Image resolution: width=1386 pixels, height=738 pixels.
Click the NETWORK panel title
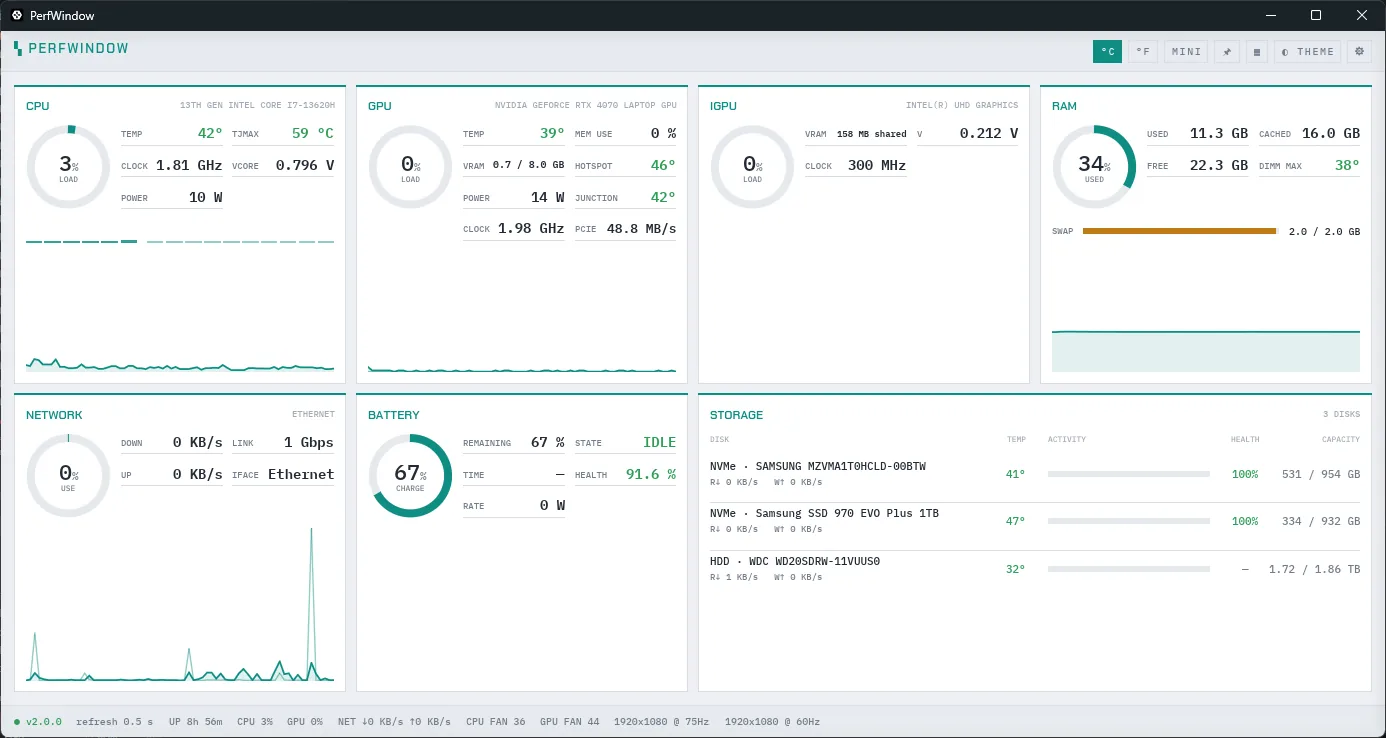click(x=54, y=415)
